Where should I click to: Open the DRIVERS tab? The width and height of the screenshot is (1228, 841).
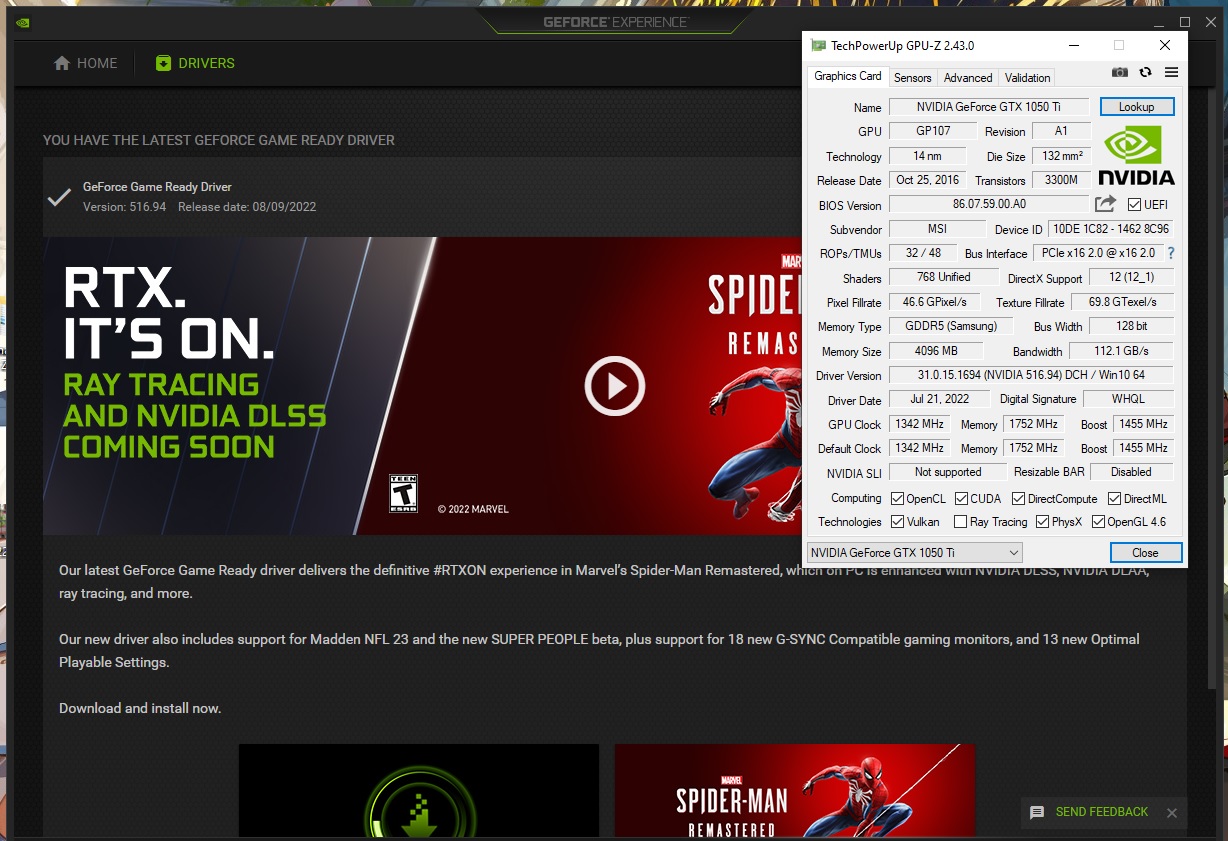(x=195, y=63)
